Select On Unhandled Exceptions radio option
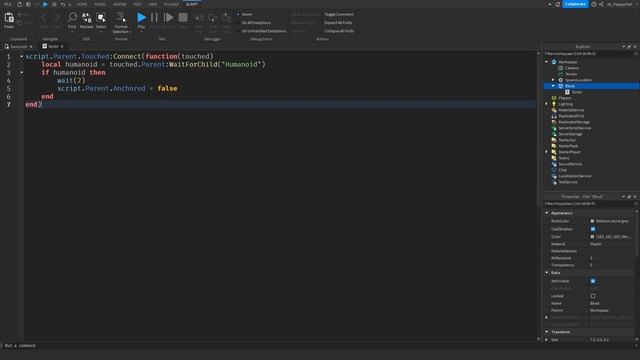Screen dimensions: 640x360 238,31
